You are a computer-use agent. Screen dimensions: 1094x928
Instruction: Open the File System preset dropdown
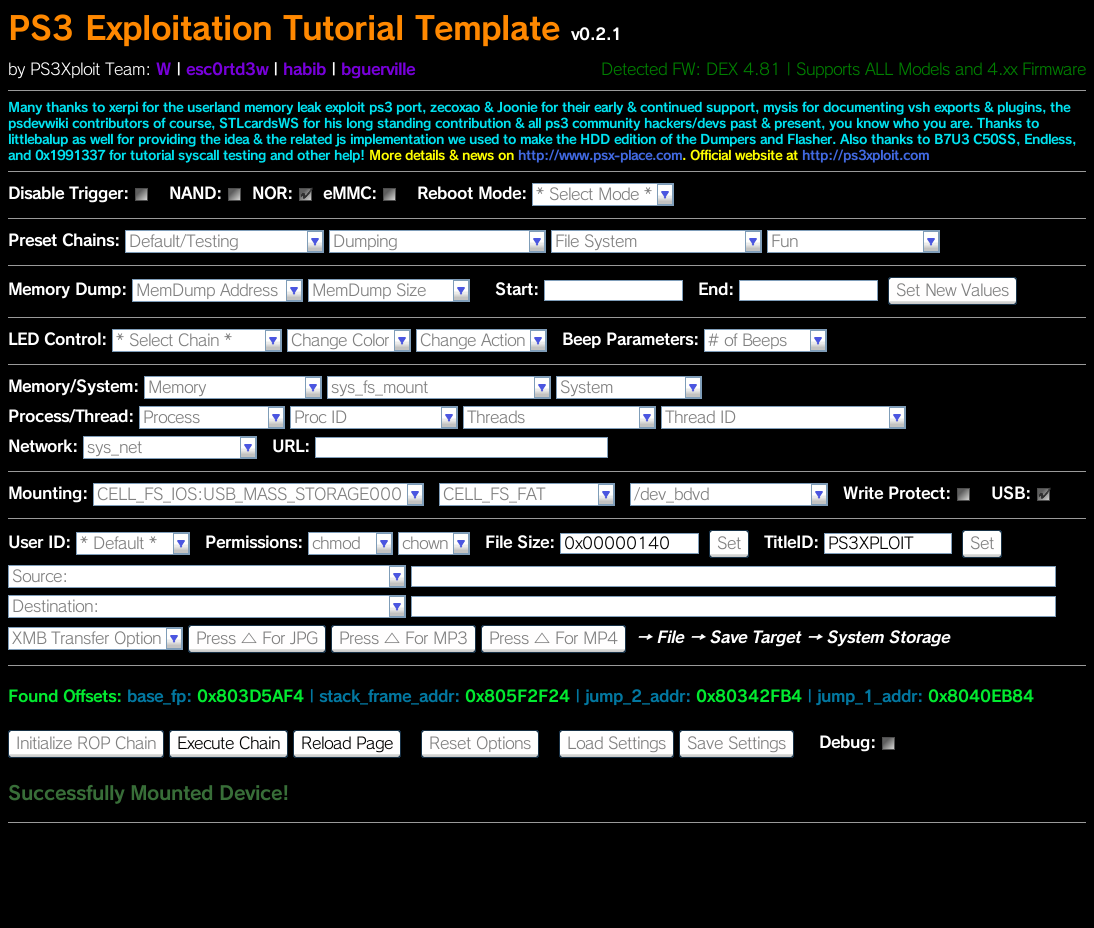(x=656, y=241)
